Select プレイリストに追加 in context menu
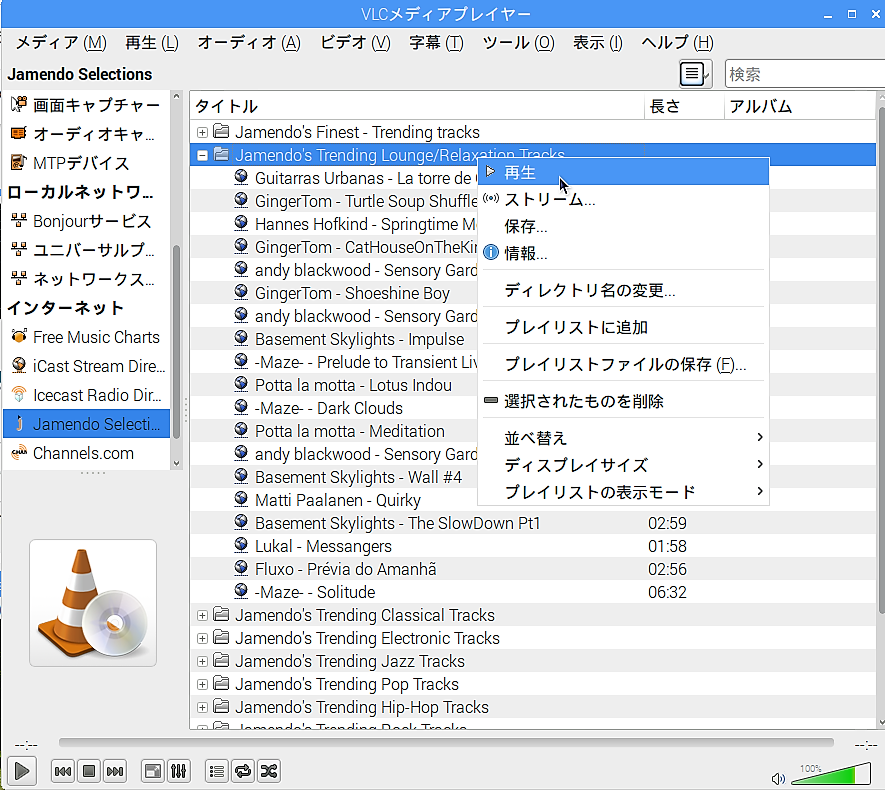Viewport: 885px width, 790px height. [x=623, y=327]
